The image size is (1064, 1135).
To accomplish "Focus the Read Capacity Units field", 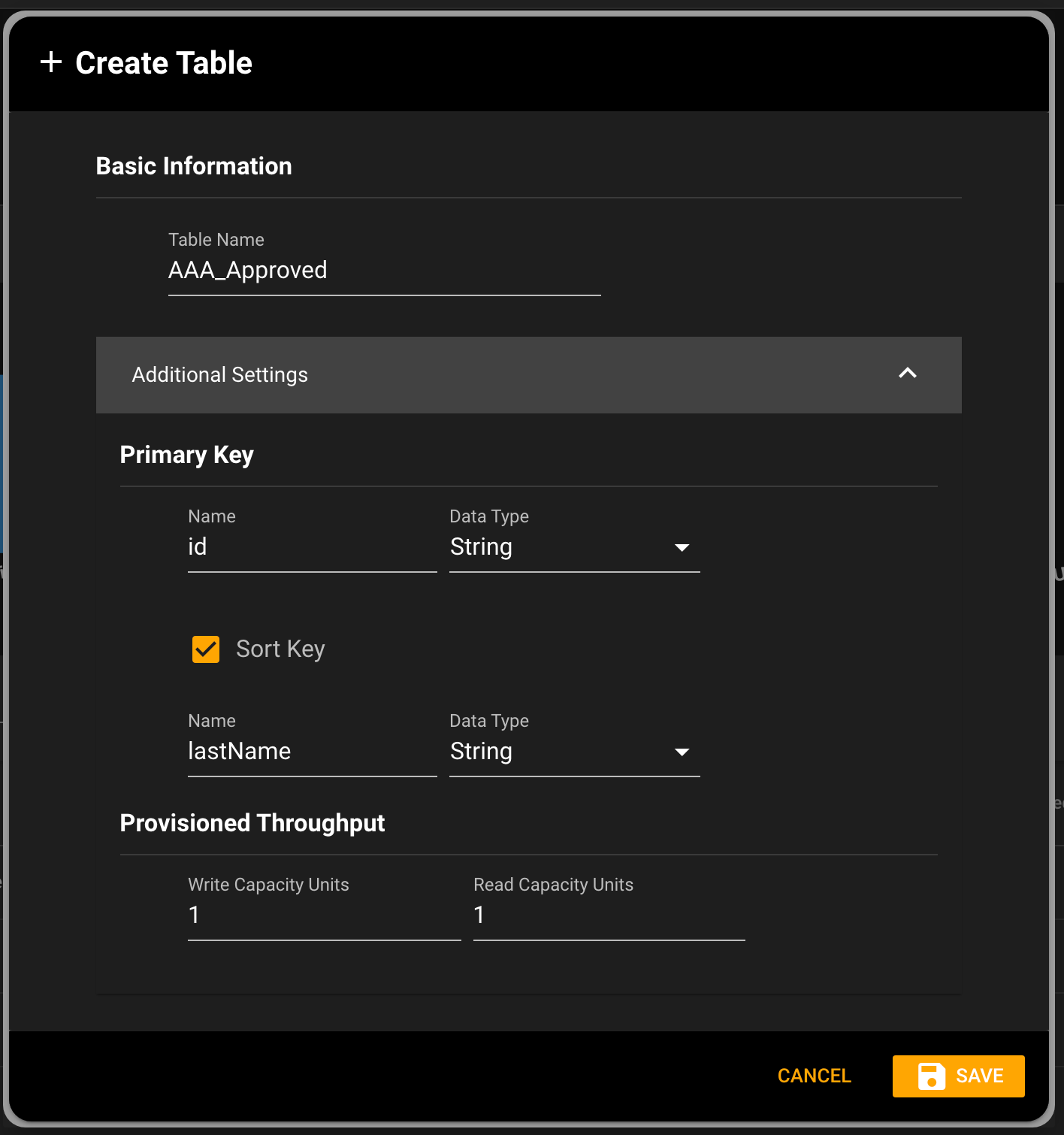I will click(609, 916).
